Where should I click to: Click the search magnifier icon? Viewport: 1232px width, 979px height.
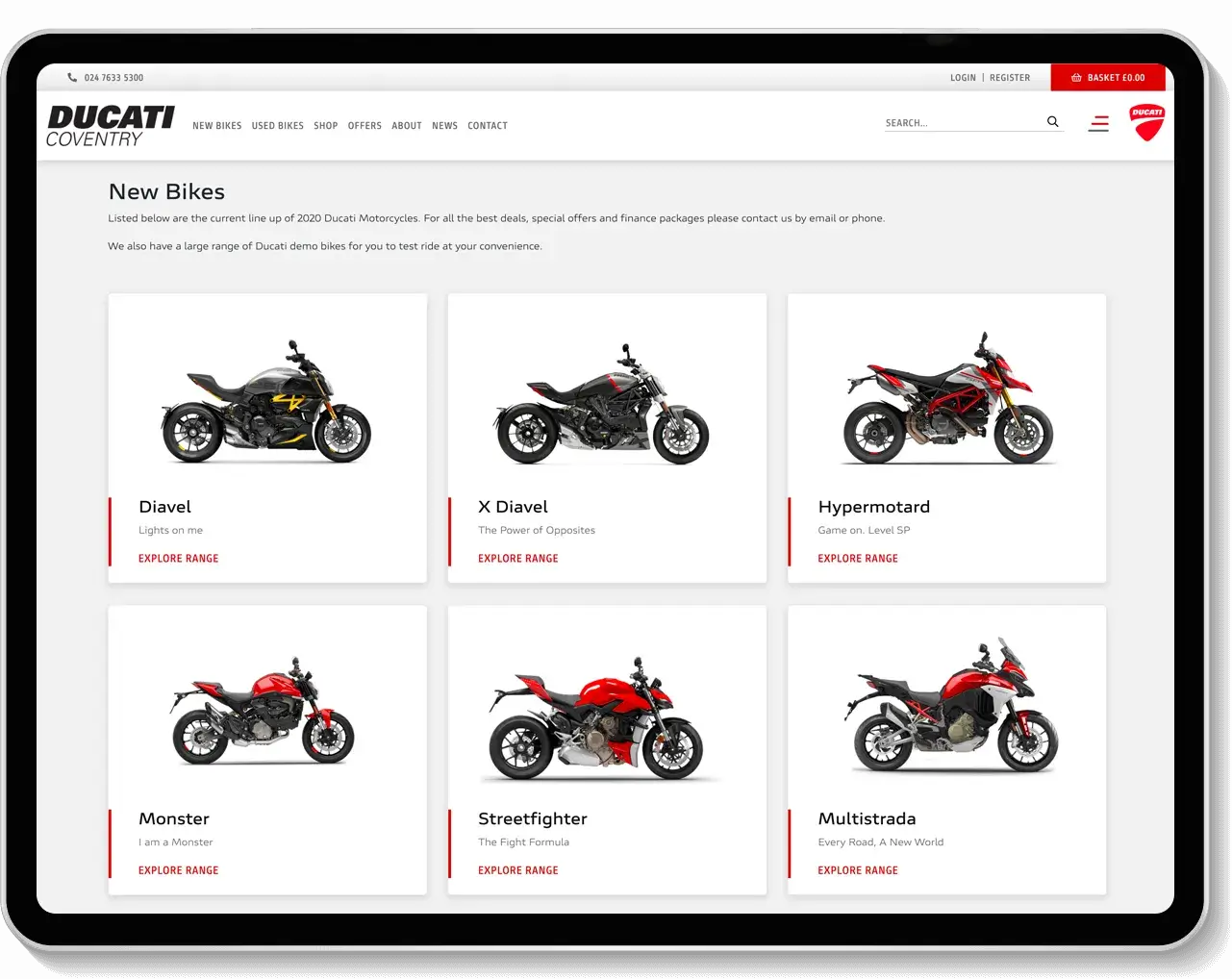click(1052, 121)
